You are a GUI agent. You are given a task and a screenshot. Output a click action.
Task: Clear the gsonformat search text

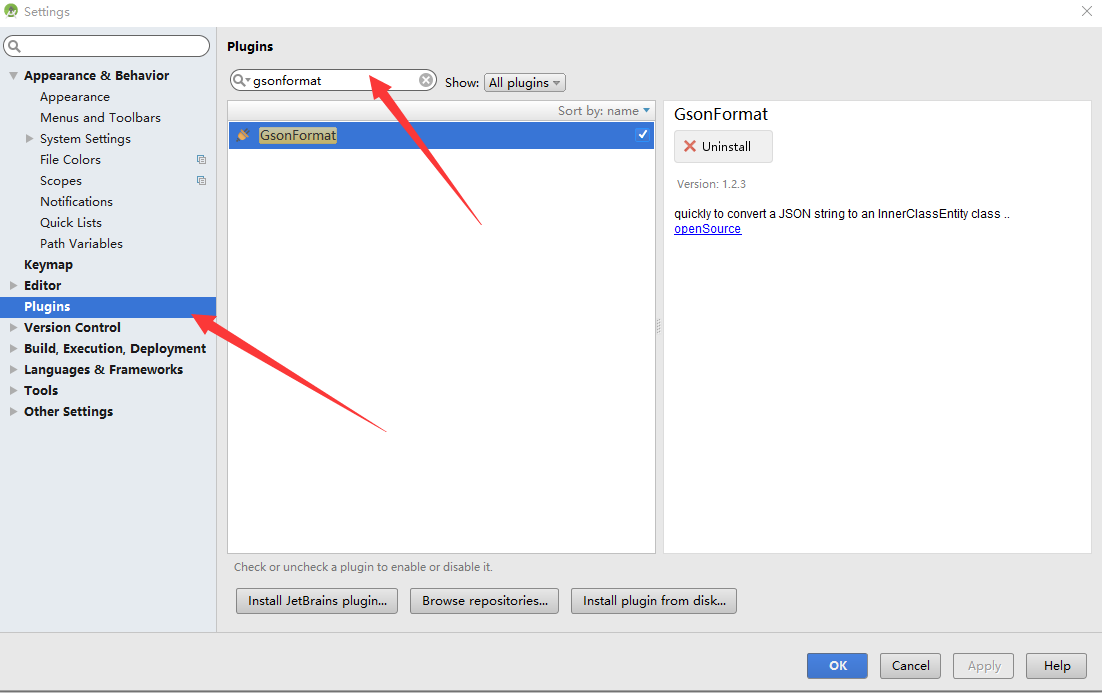[426, 80]
